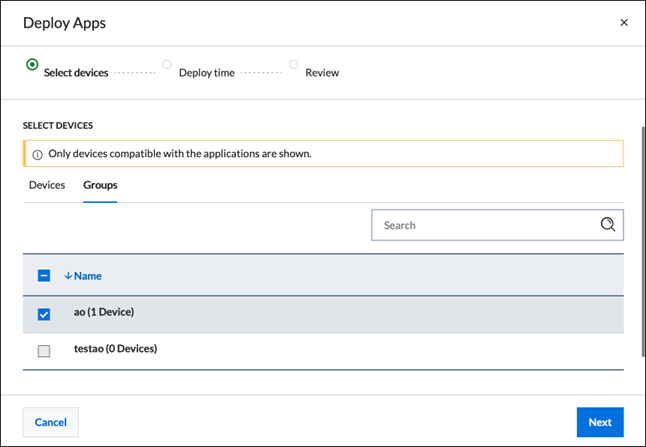Click the magnifying glass search icon
The width and height of the screenshot is (646, 447).
[608, 225]
